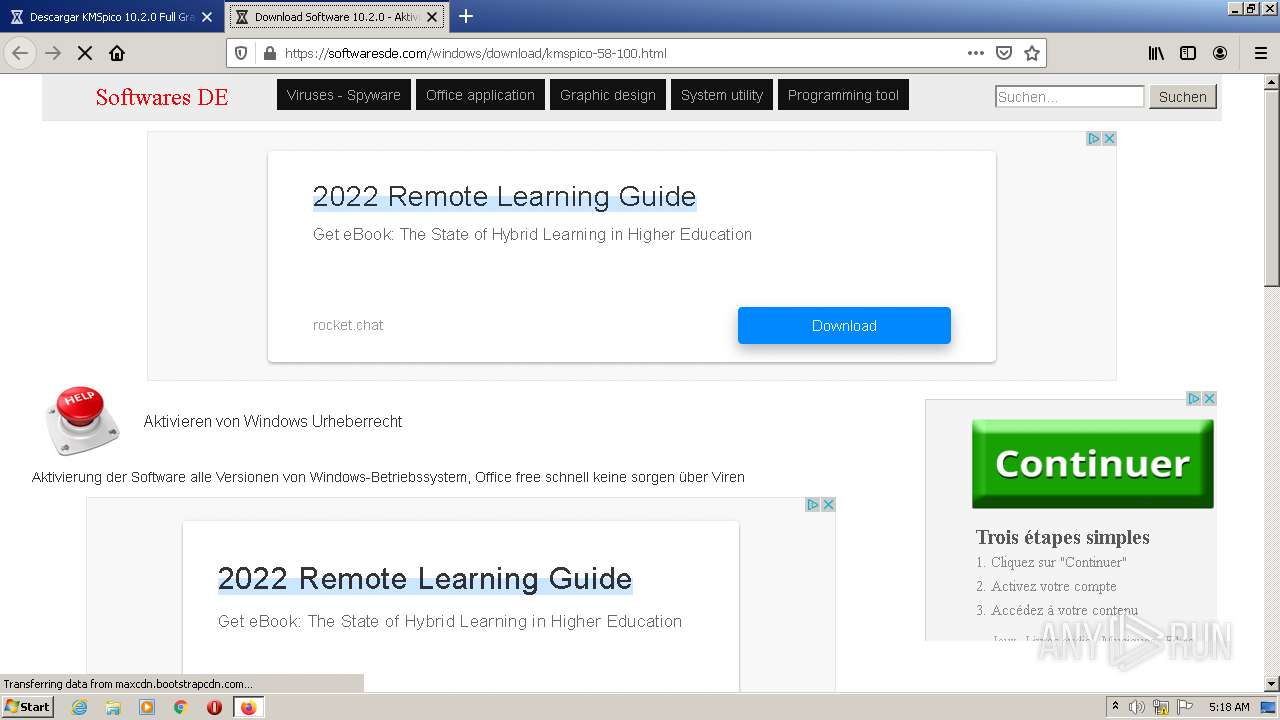Open the Softwares DE site logo
The width and height of the screenshot is (1280, 720).
click(x=162, y=97)
